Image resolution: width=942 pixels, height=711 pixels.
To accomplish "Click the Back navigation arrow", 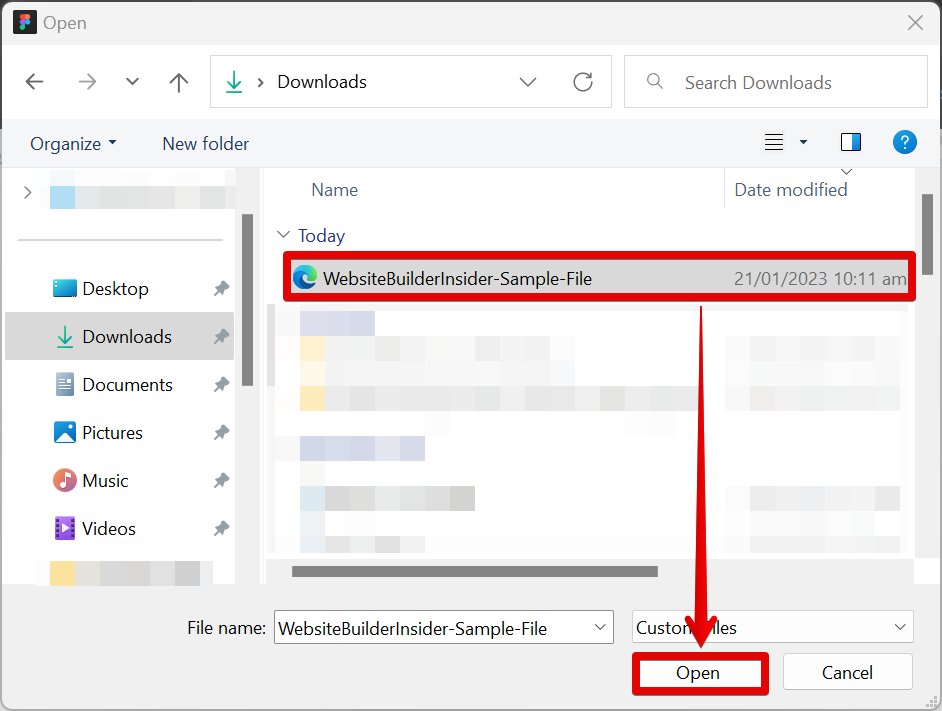I will point(35,82).
